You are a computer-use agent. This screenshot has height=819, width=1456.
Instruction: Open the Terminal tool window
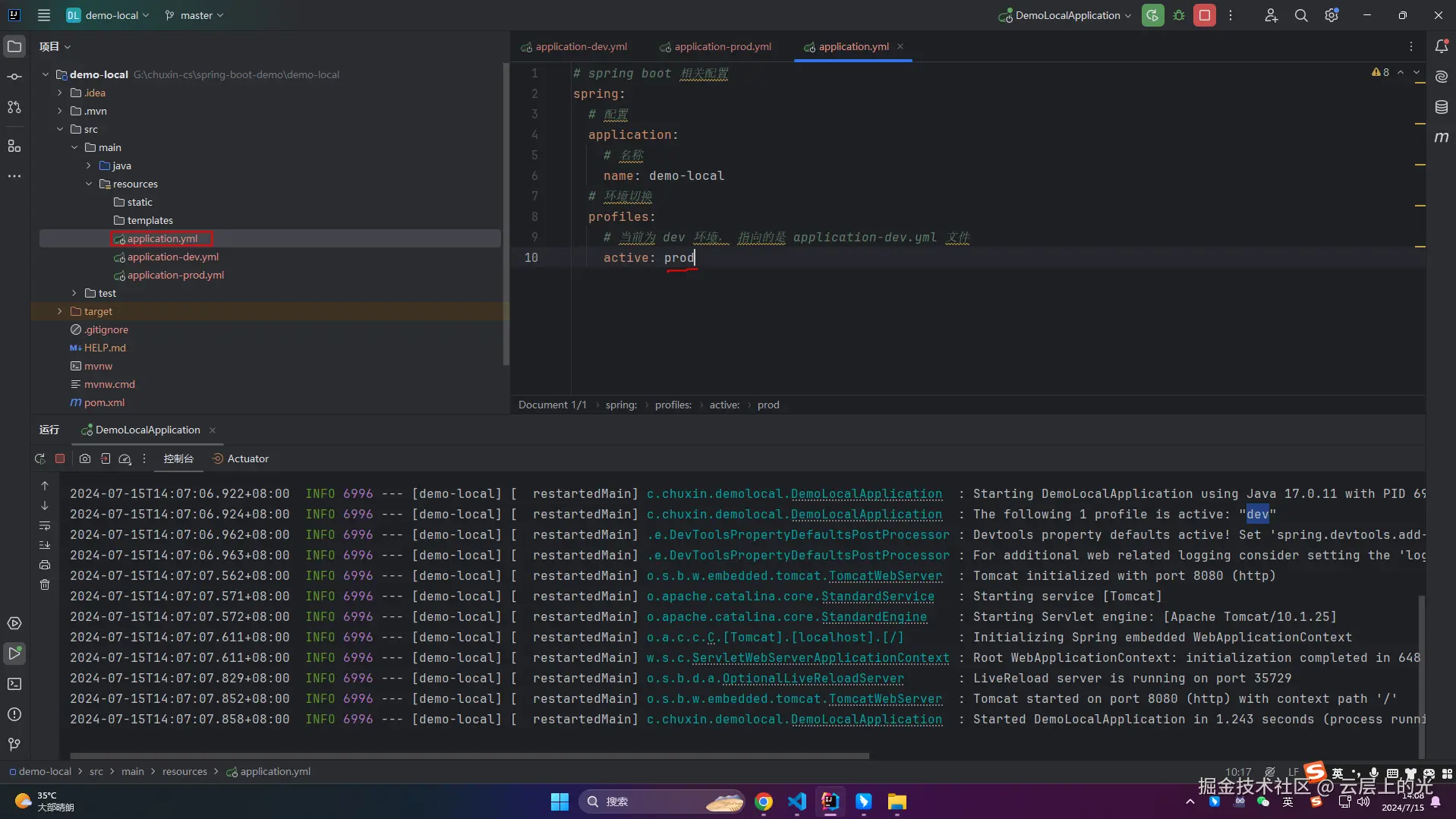(14, 684)
